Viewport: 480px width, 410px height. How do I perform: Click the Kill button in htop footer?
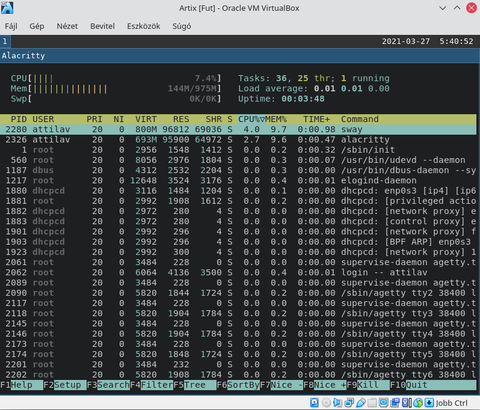coord(368,385)
